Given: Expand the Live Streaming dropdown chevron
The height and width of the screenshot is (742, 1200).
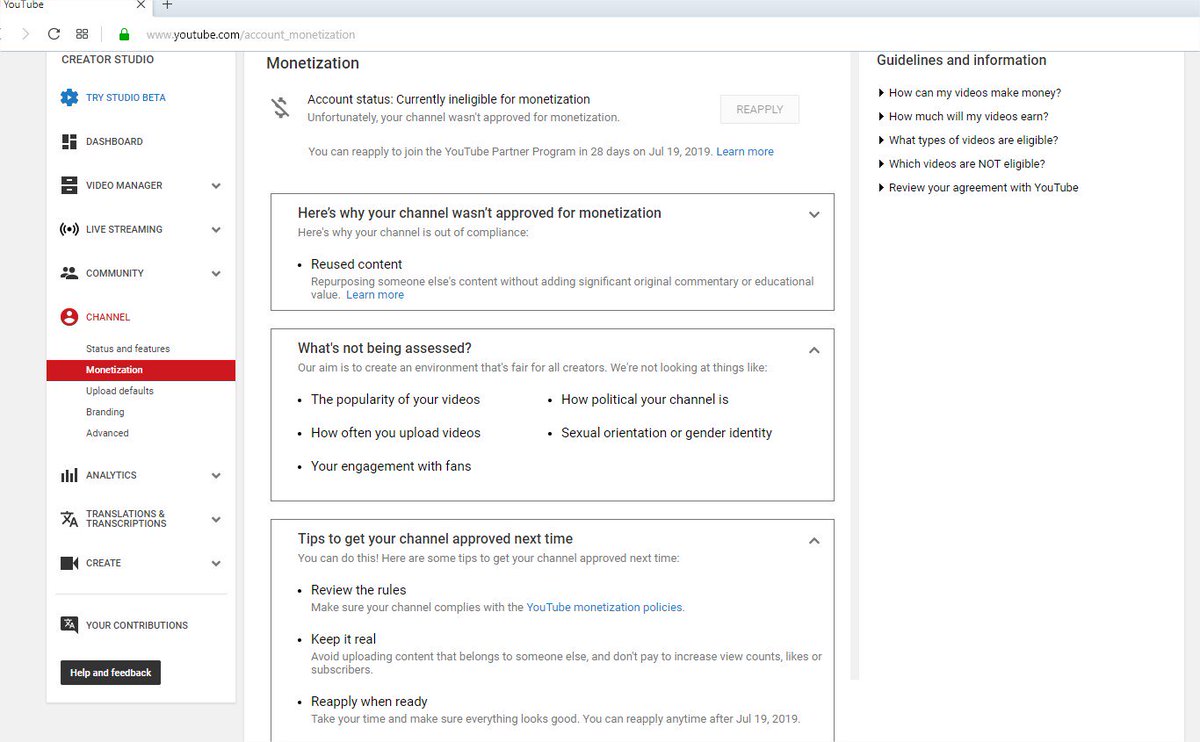Looking at the screenshot, I should tap(216, 230).
